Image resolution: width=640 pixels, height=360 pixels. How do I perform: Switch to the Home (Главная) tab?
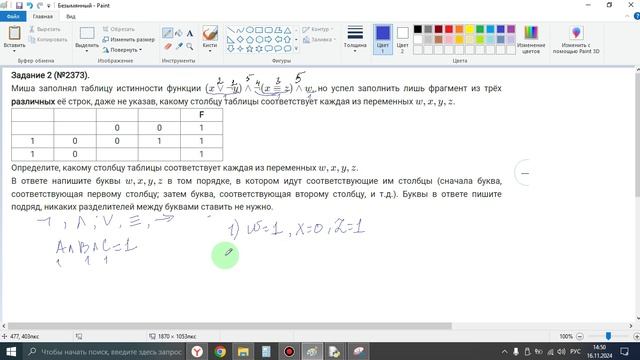click(42, 16)
